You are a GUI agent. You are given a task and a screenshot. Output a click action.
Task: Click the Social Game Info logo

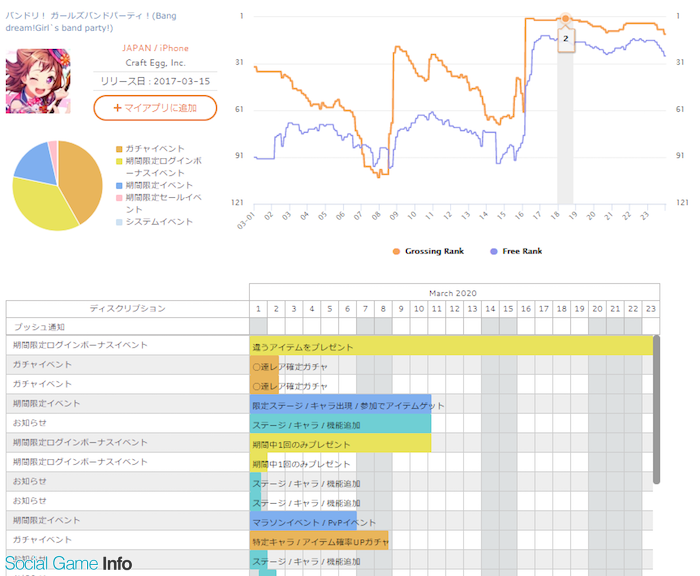coord(68,563)
